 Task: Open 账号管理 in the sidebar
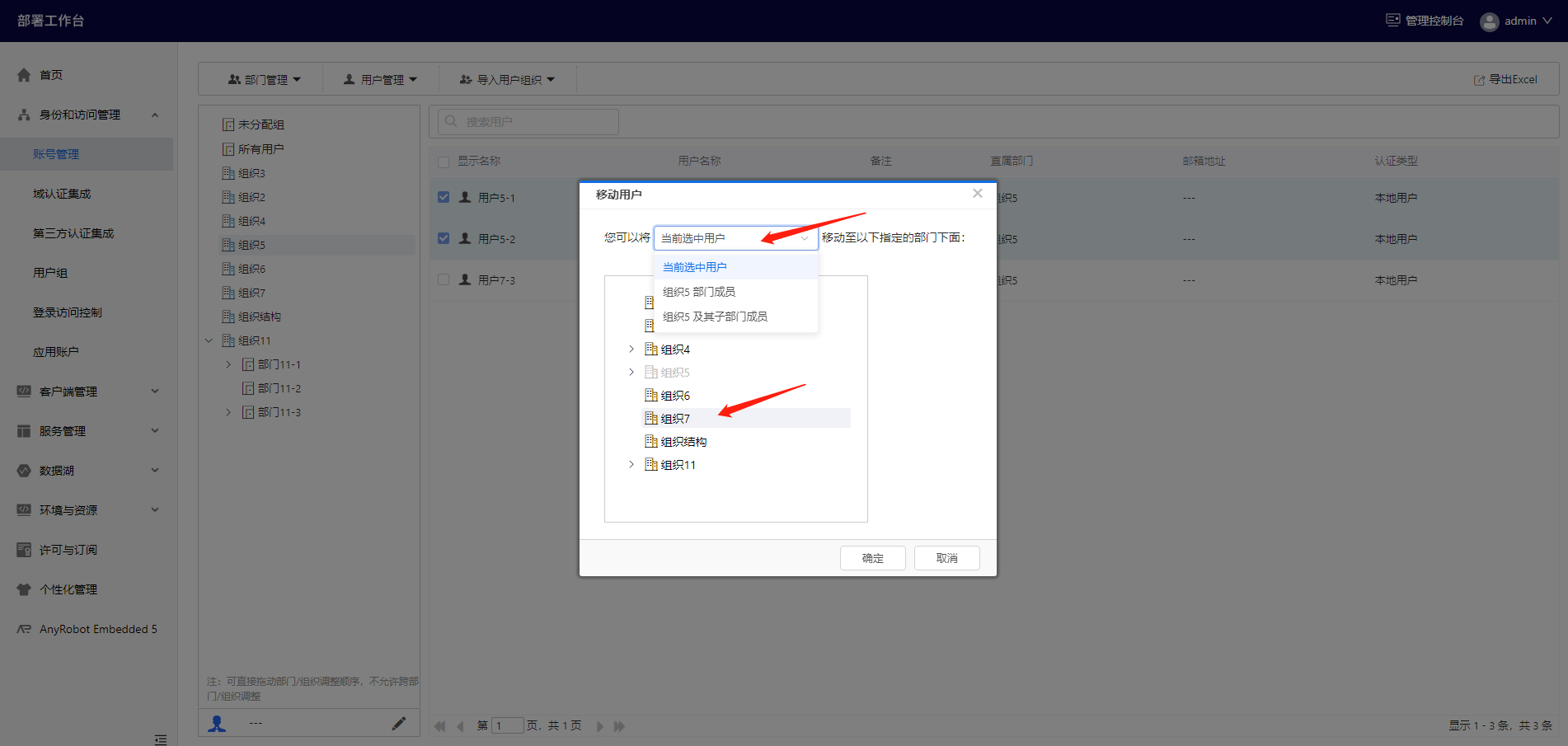click(87, 154)
